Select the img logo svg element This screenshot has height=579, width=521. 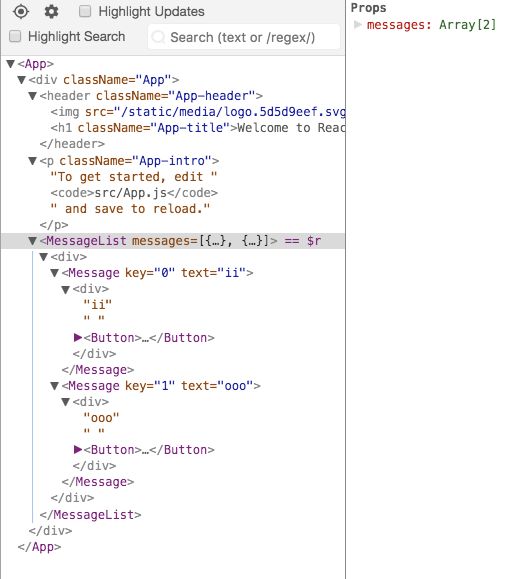coord(198,112)
